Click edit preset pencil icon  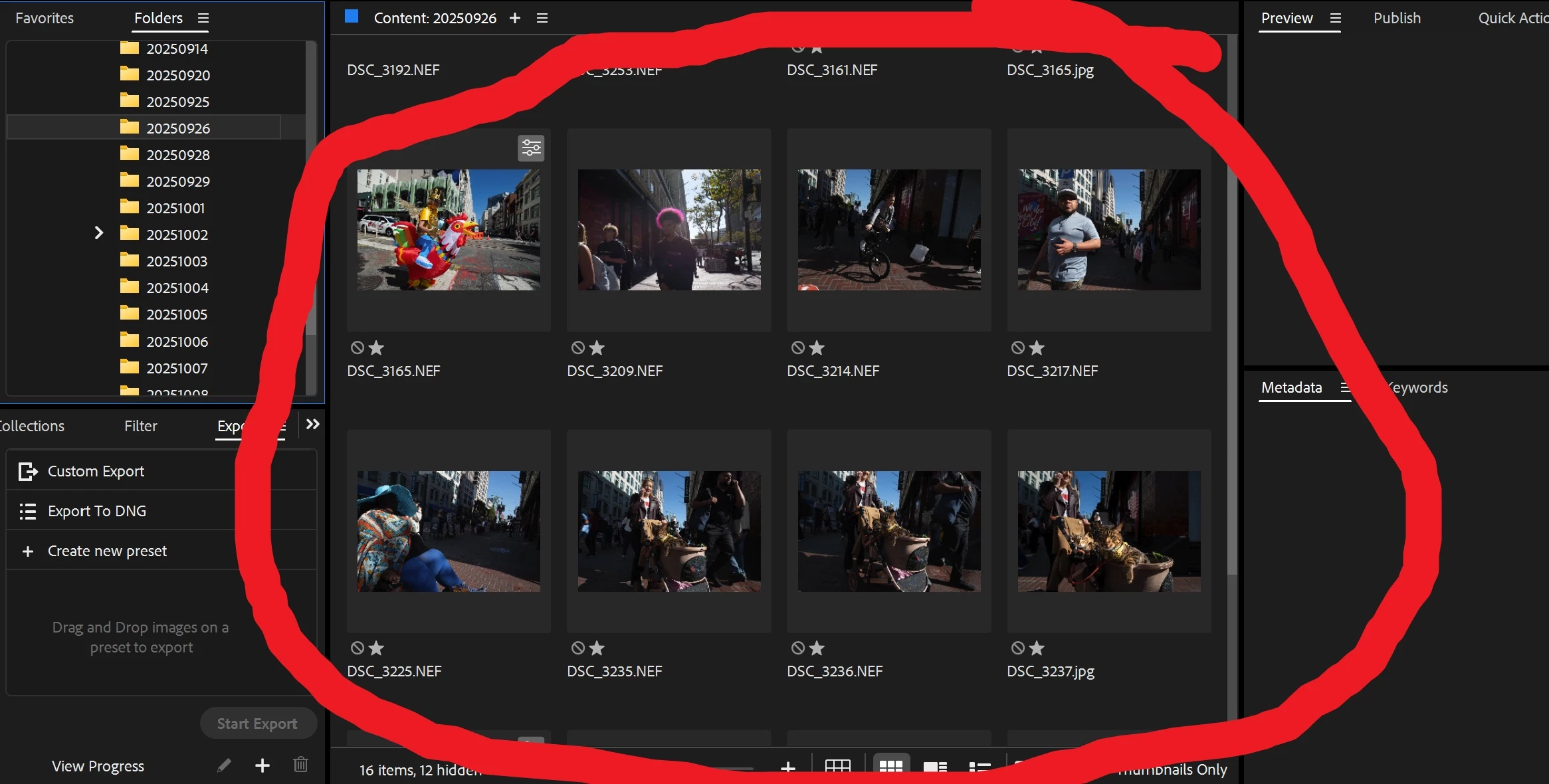224,765
